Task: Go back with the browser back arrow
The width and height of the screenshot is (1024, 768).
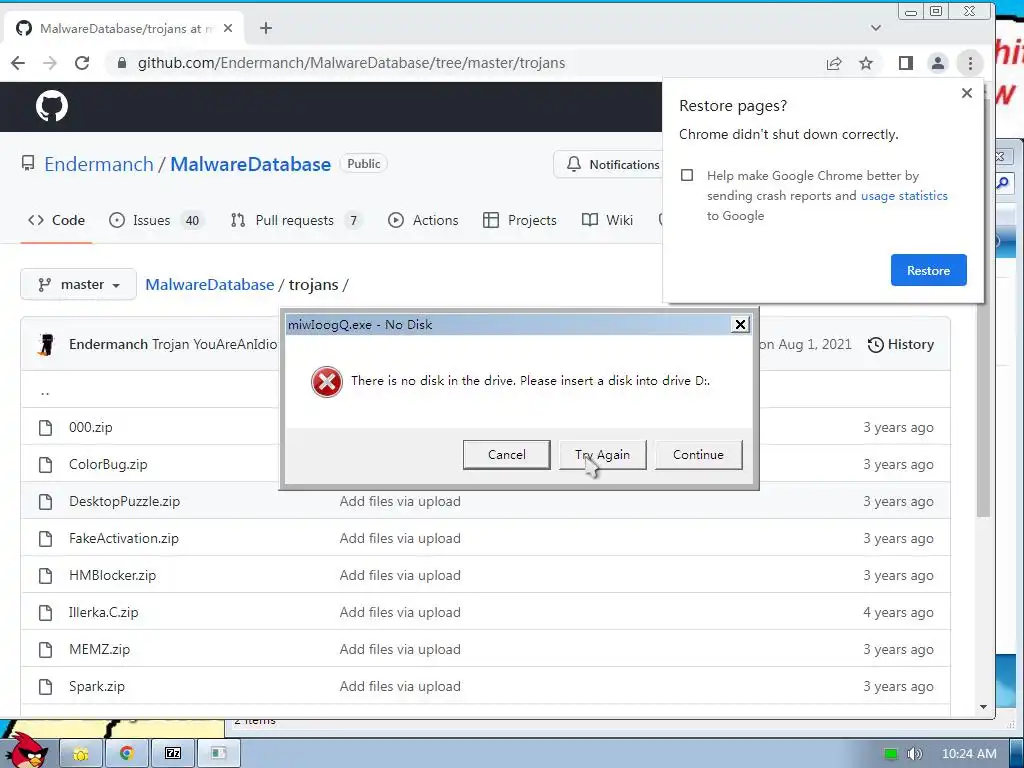Action: [18, 63]
